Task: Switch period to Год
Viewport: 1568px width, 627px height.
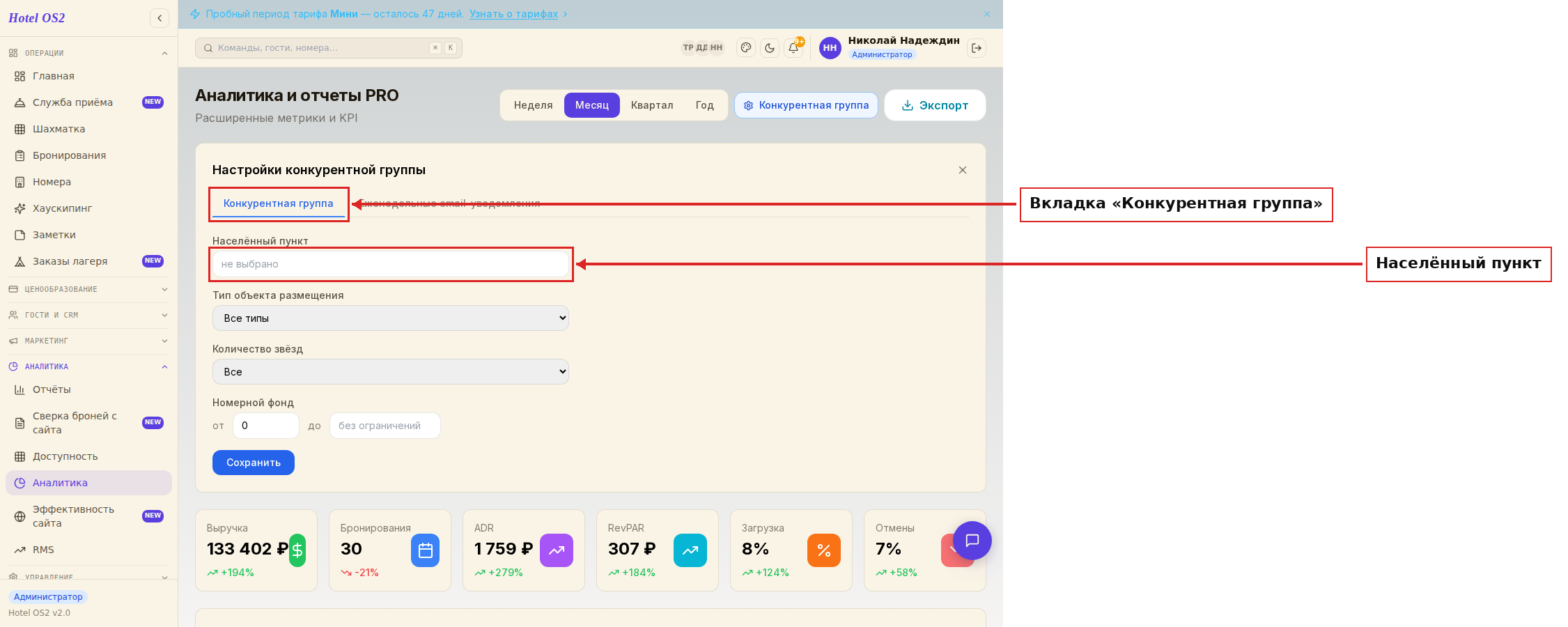Action: click(704, 105)
